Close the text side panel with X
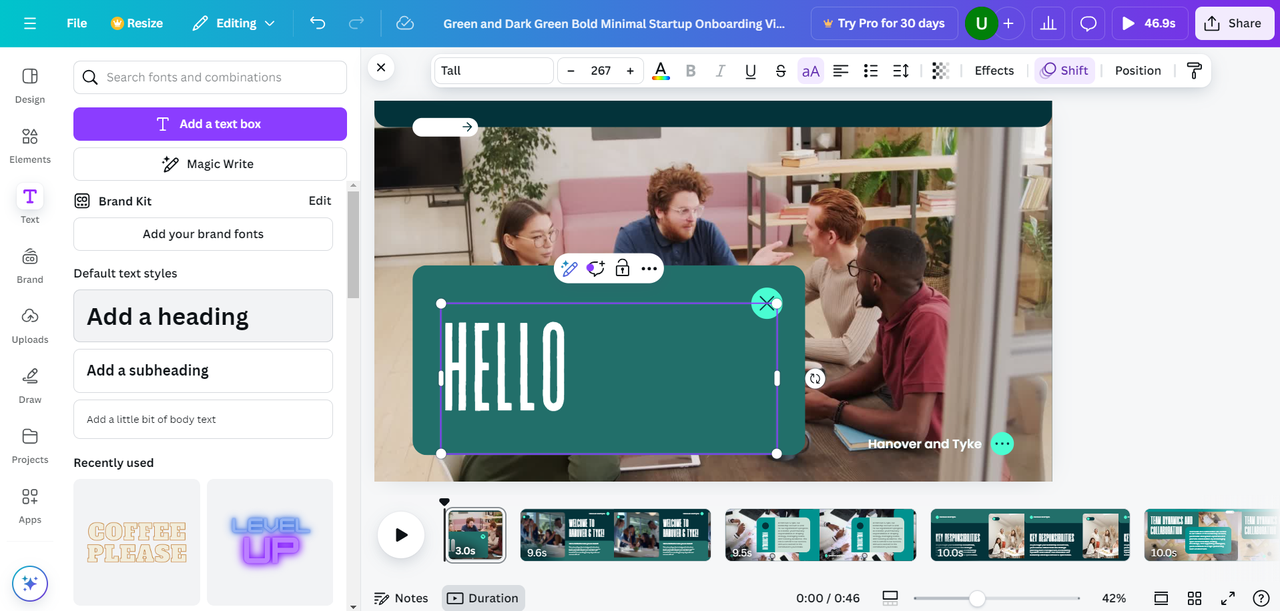Screen dimensions: 1280x611 pos(380,68)
